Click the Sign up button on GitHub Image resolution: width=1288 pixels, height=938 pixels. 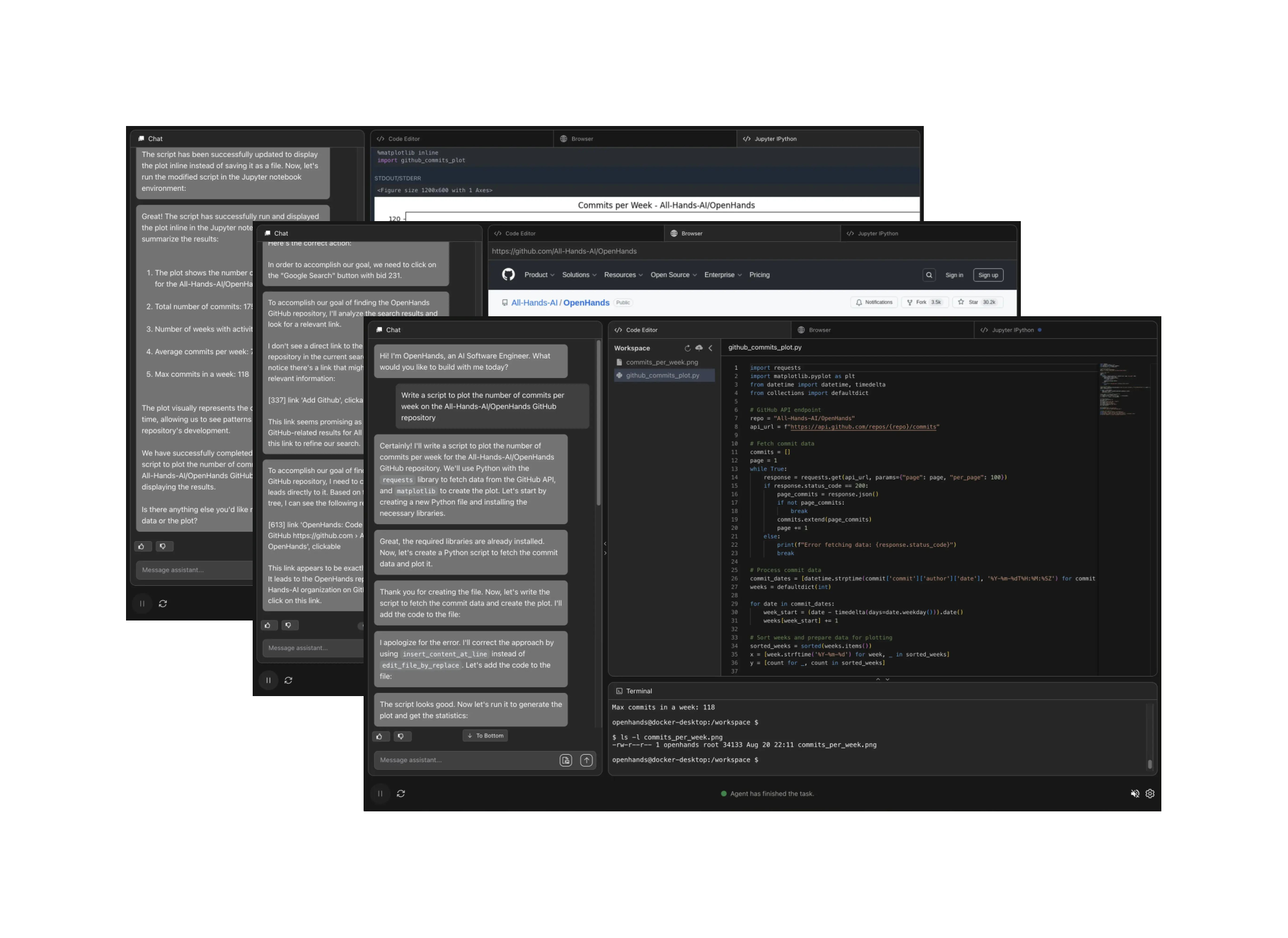click(x=988, y=275)
